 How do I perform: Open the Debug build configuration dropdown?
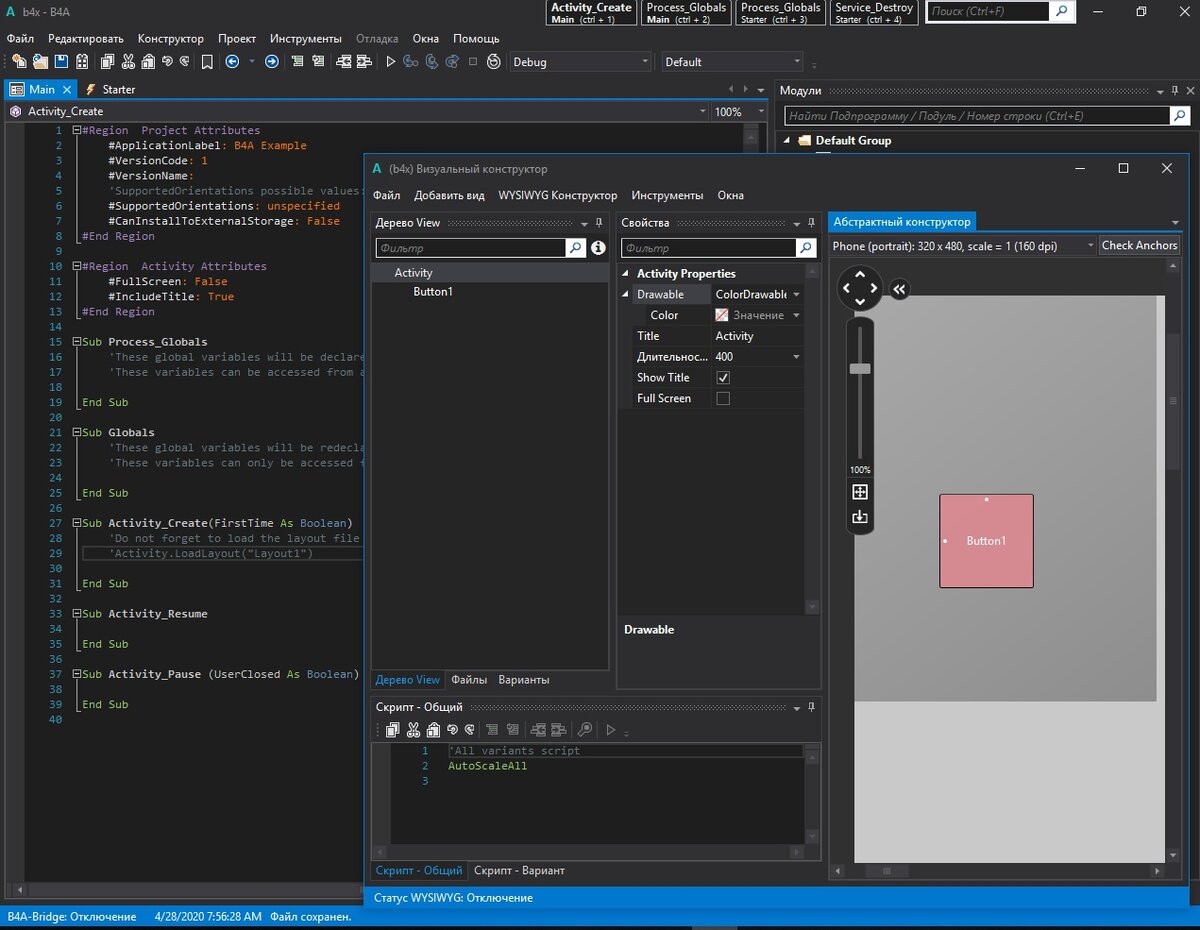point(645,62)
